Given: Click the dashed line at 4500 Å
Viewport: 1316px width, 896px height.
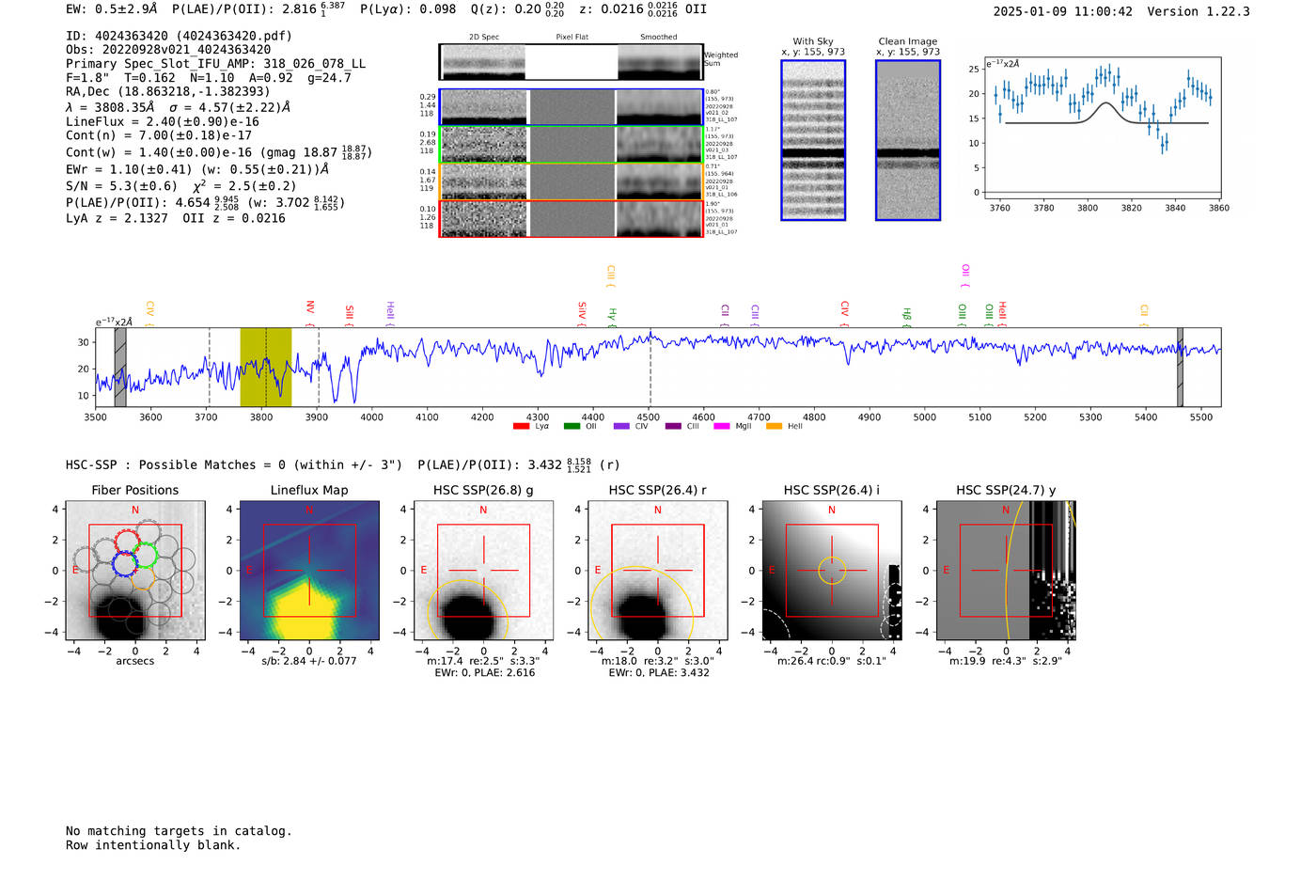Looking at the screenshot, I should click(x=650, y=368).
